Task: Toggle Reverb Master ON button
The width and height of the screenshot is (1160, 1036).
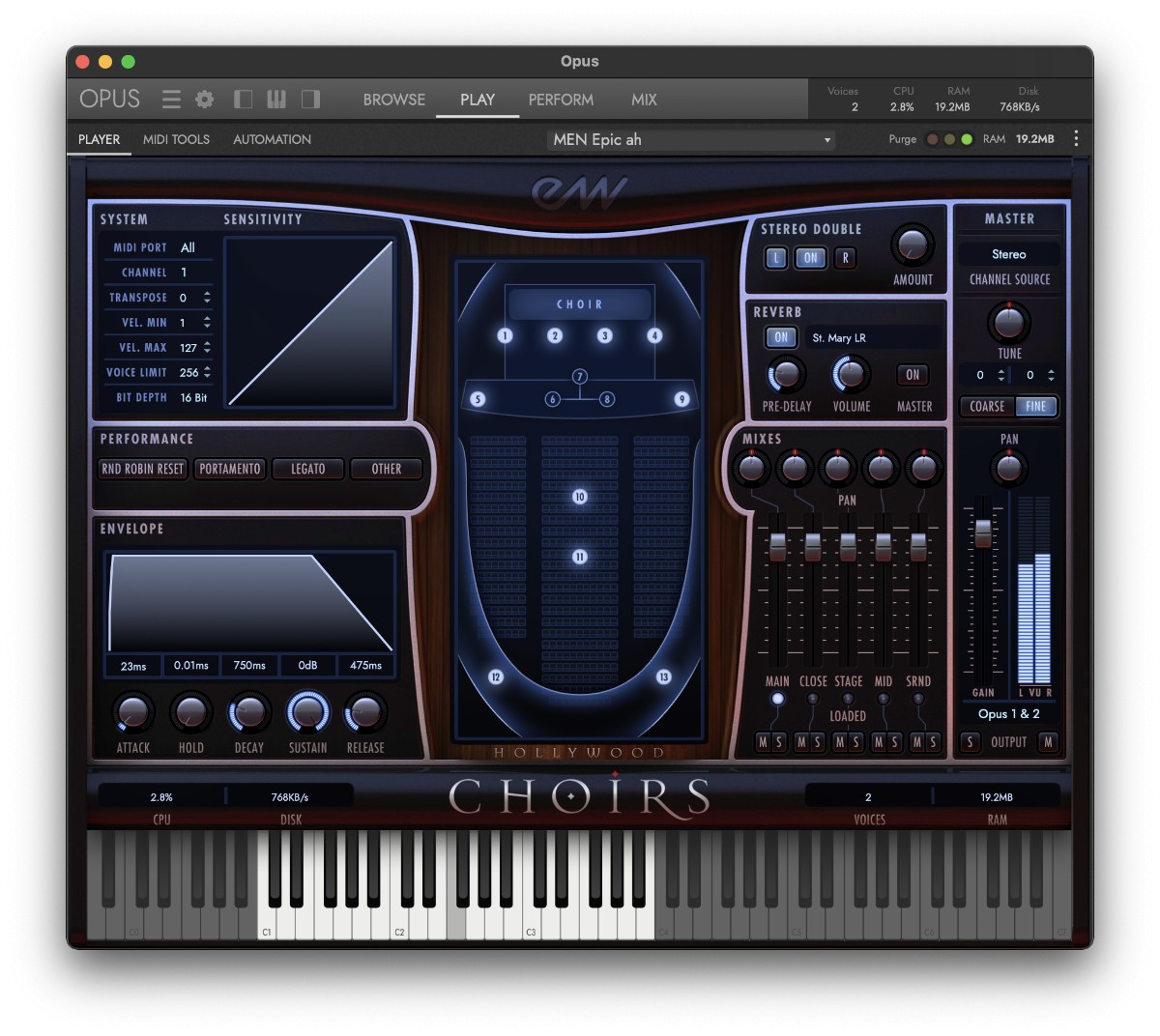Action: (x=913, y=375)
